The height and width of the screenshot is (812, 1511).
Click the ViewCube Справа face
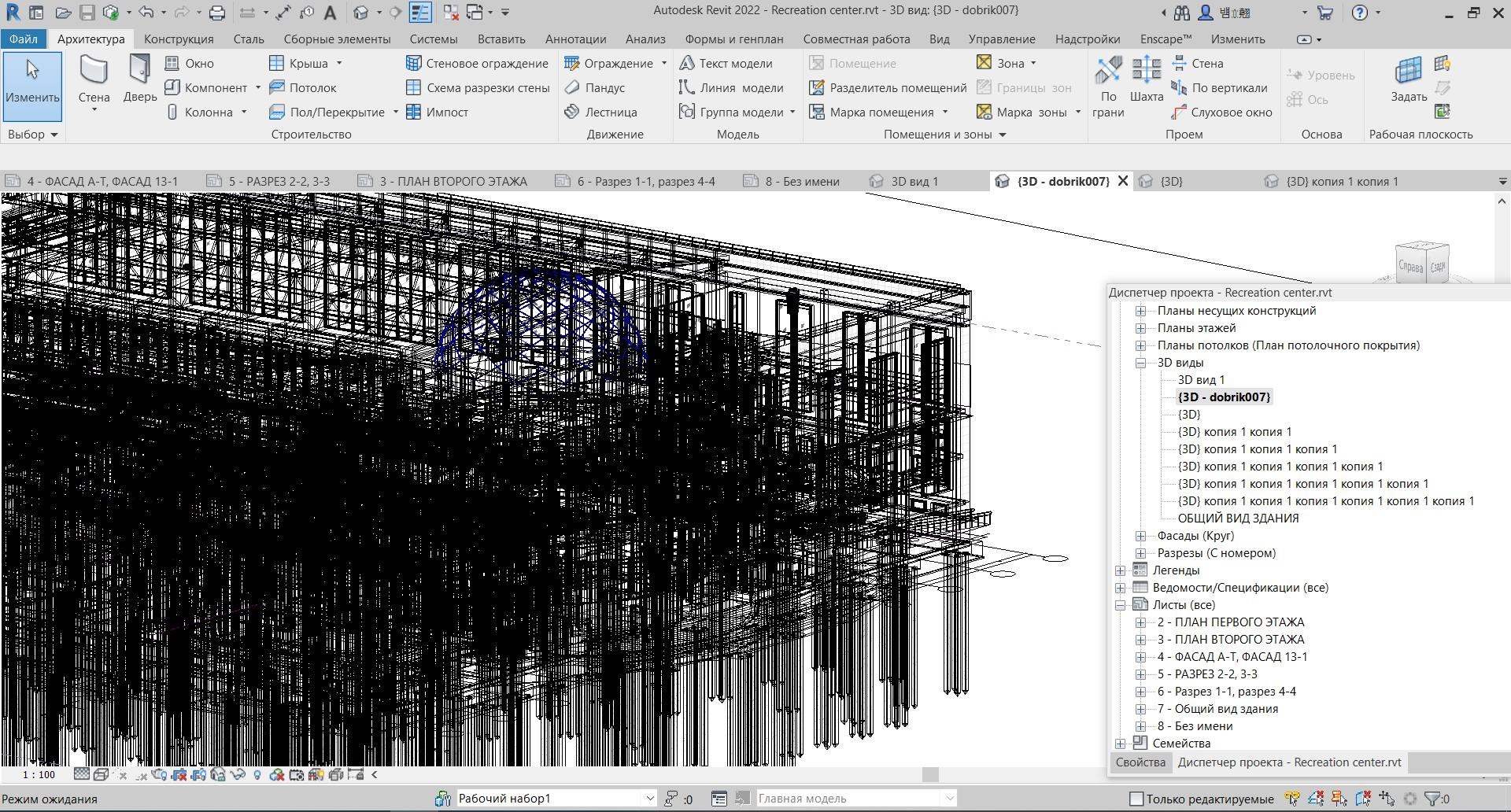1410,267
